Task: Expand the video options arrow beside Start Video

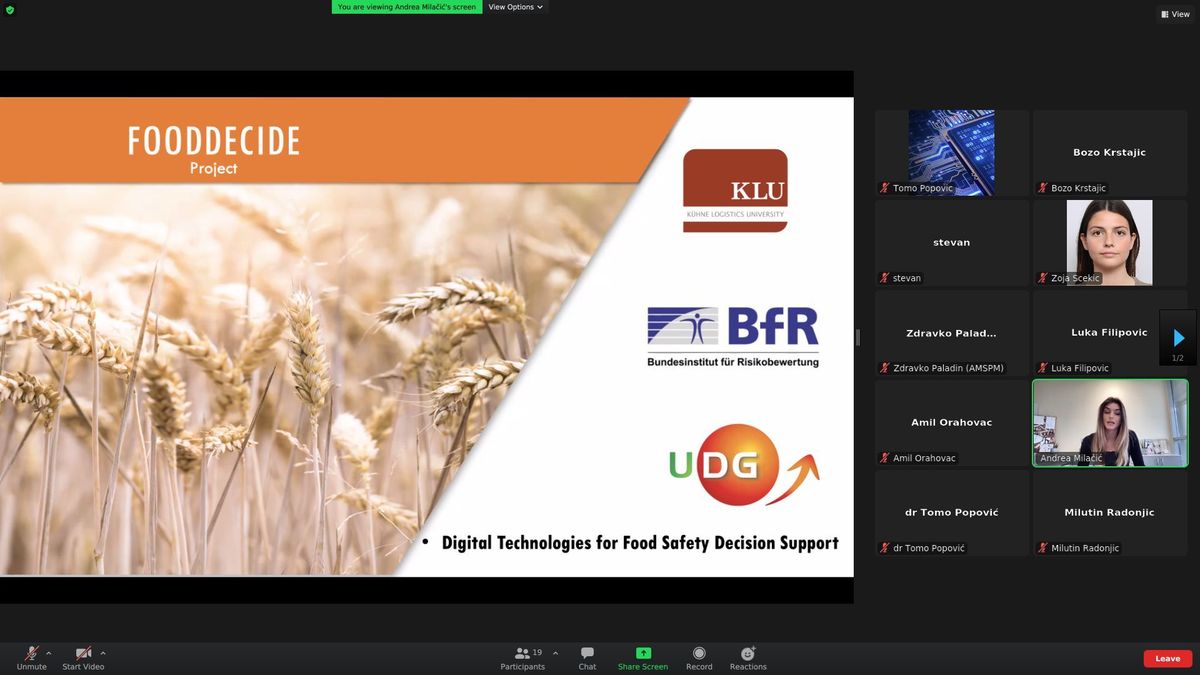Action: [103, 653]
